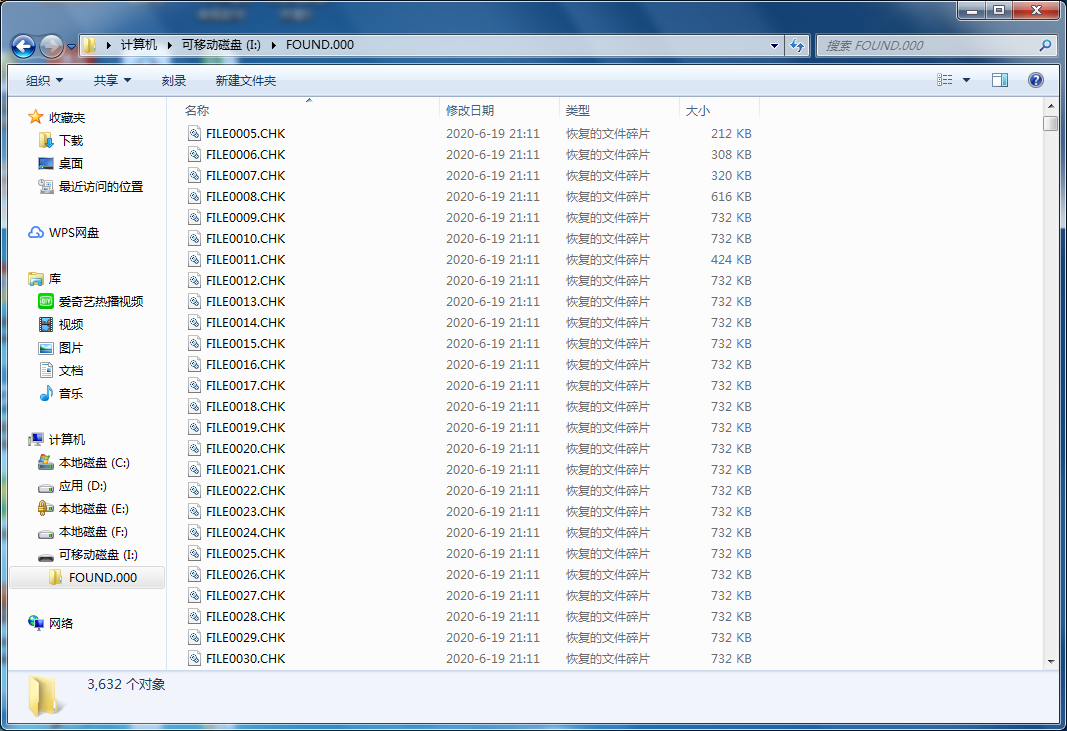Click the search magnifier icon
Viewport: 1067px width, 731px height.
pos(1045,46)
